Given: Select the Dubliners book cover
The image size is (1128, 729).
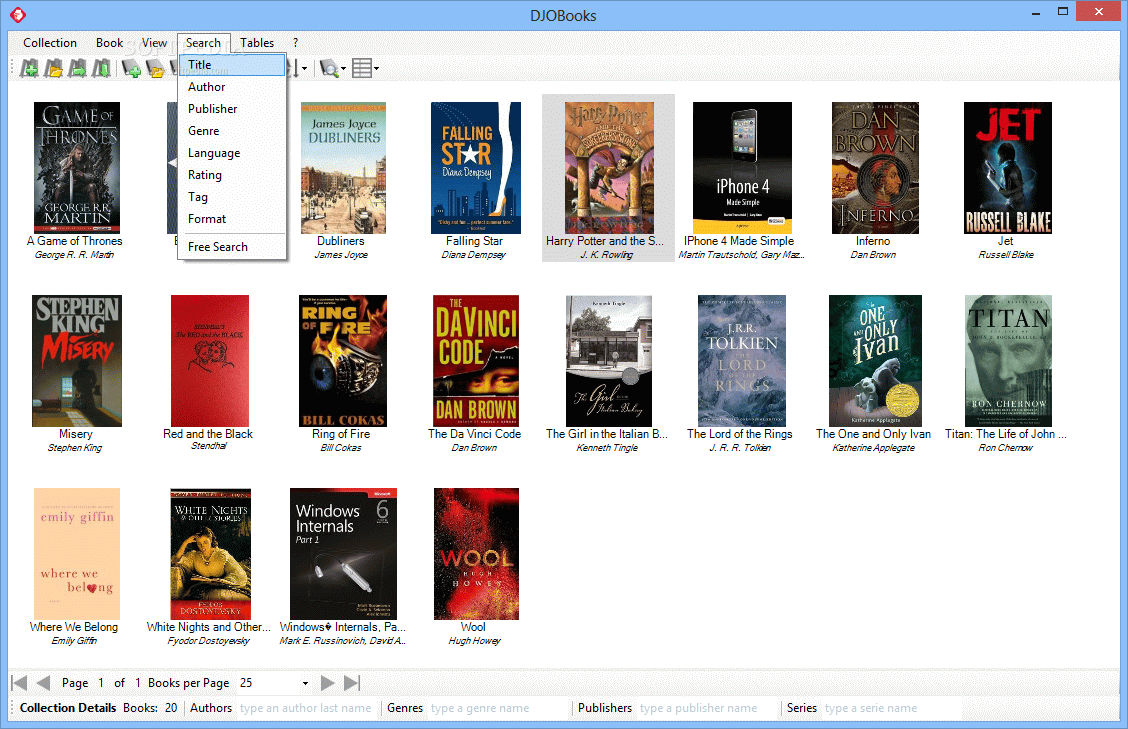Looking at the screenshot, I should coord(343,168).
